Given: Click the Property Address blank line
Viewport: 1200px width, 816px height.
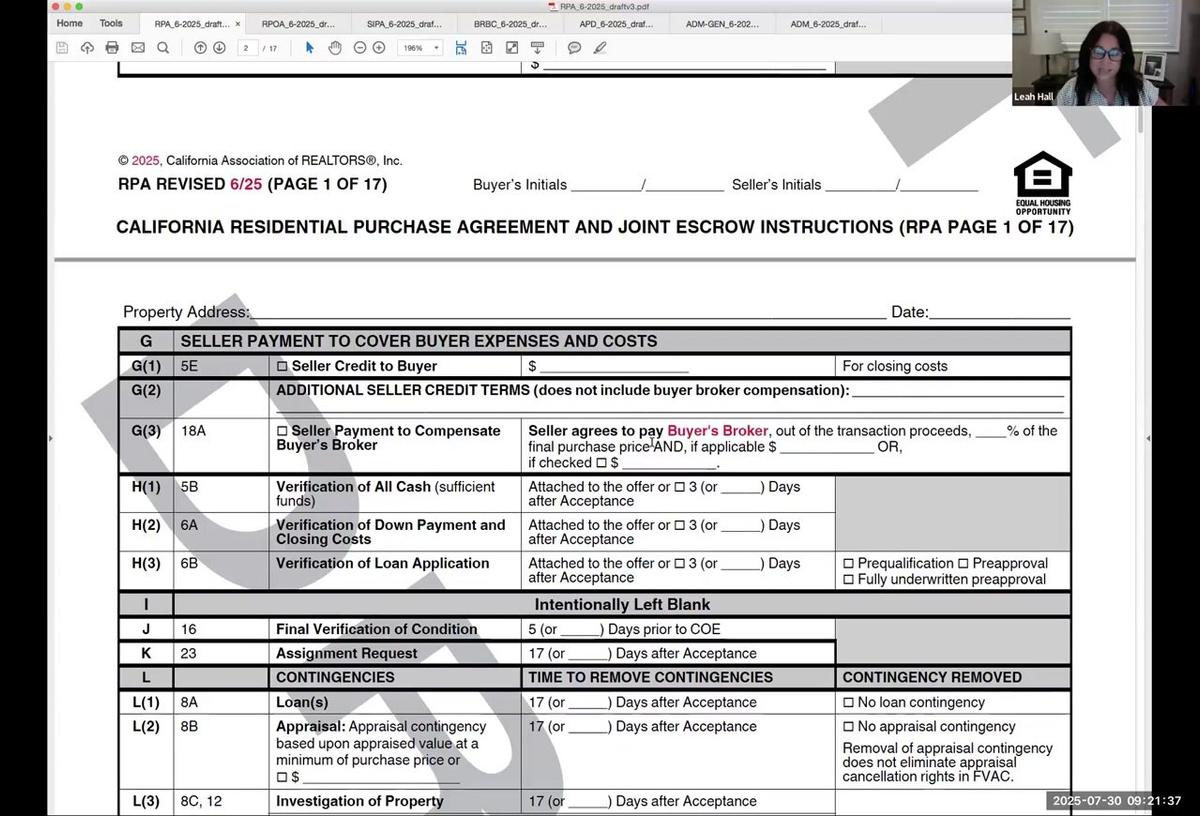Looking at the screenshot, I should coord(568,312).
